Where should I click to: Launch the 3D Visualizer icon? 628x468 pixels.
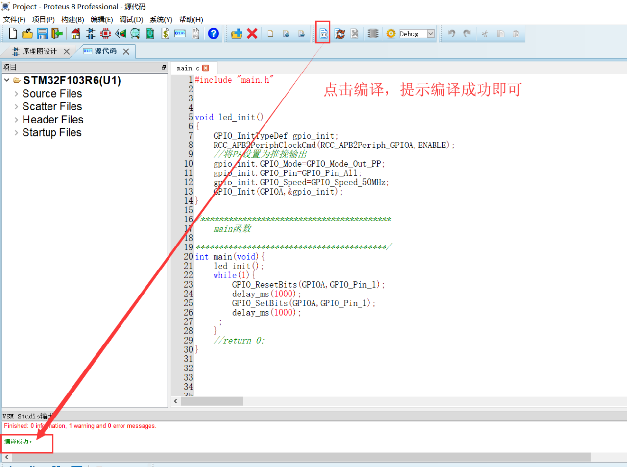[x=120, y=34]
